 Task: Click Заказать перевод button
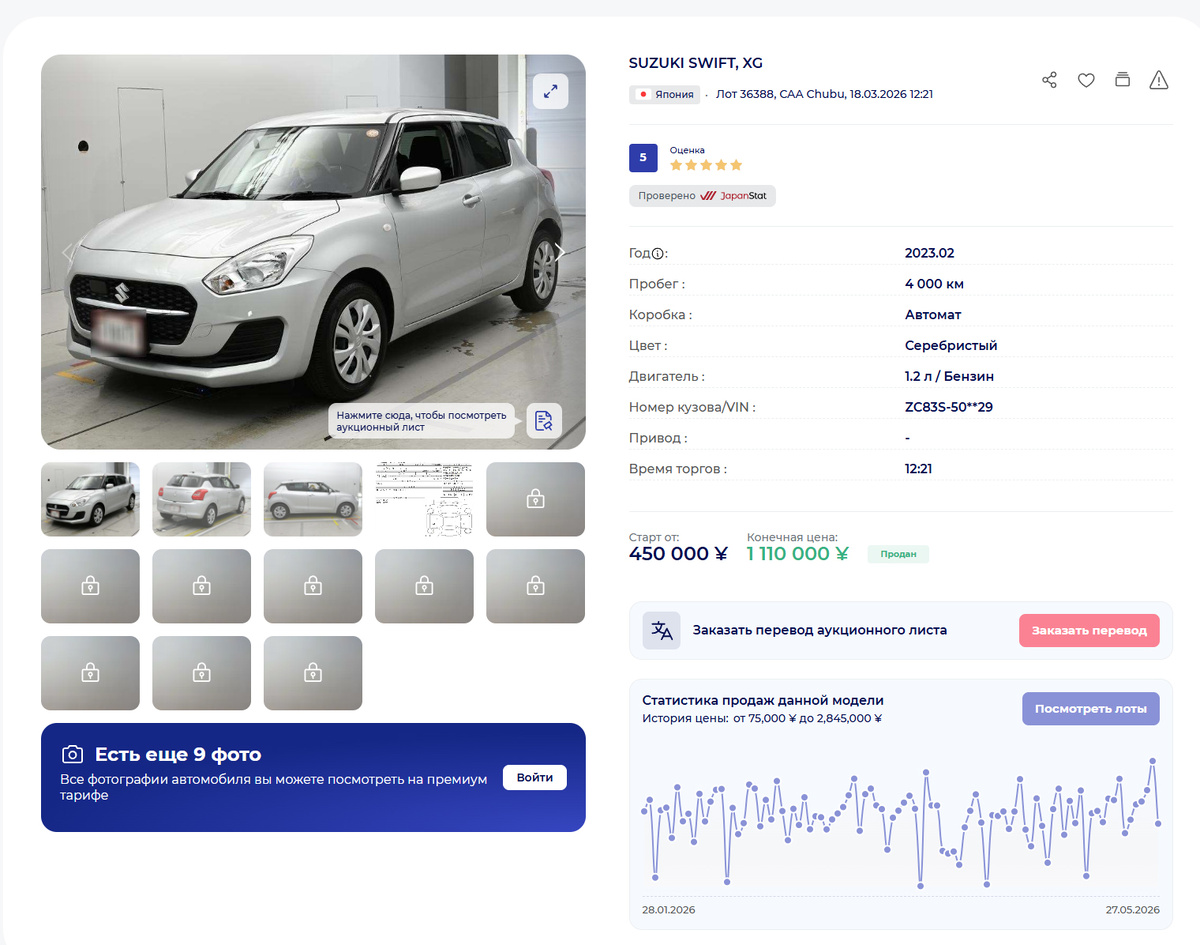click(1089, 631)
